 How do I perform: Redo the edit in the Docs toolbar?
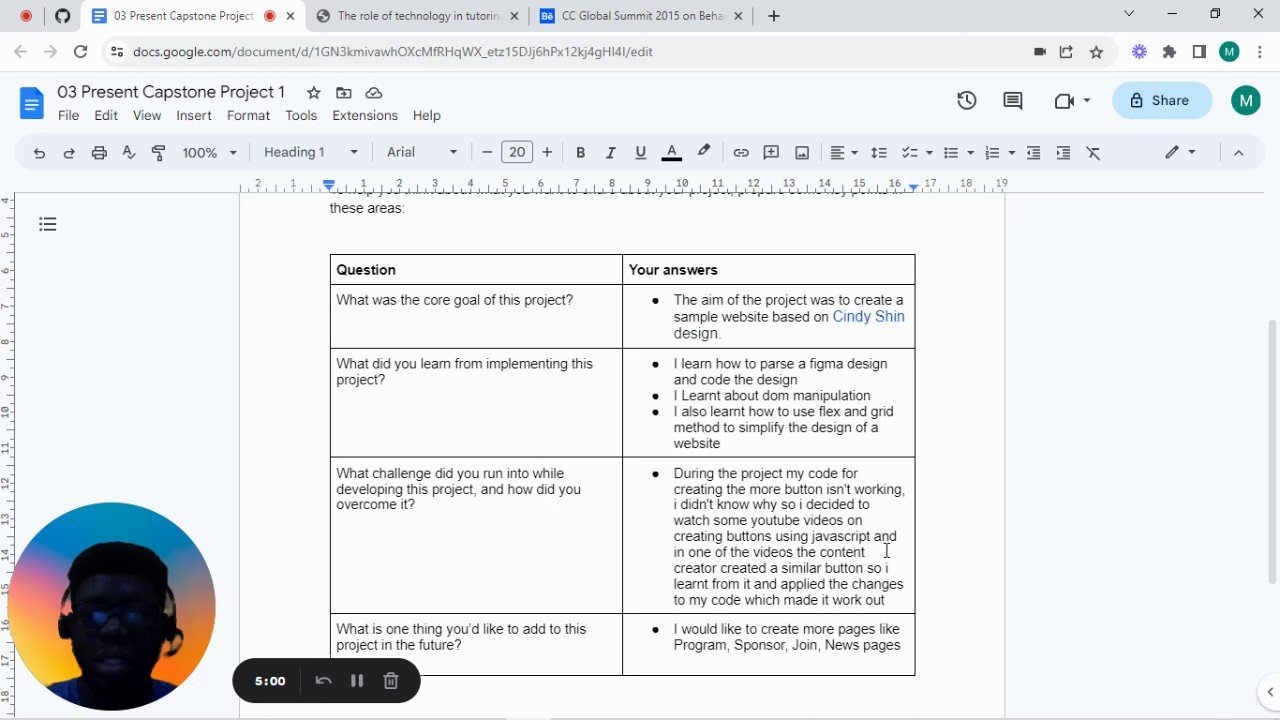(69, 153)
